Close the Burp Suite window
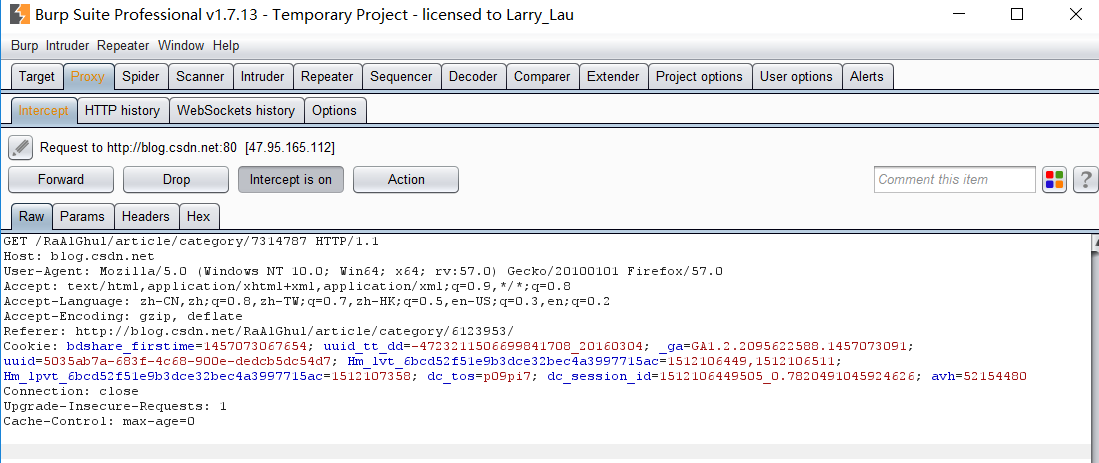The width and height of the screenshot is (1099, 463). coord(1076,14)
